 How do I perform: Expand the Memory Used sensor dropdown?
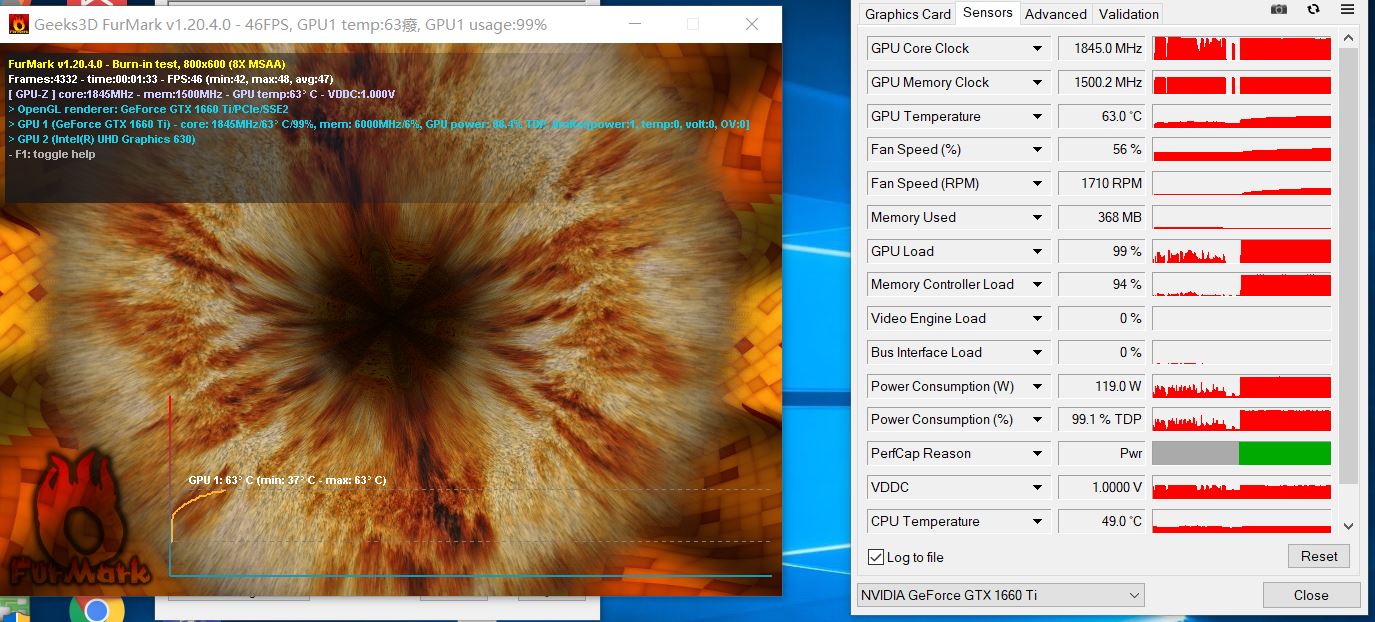point(1038,217)
